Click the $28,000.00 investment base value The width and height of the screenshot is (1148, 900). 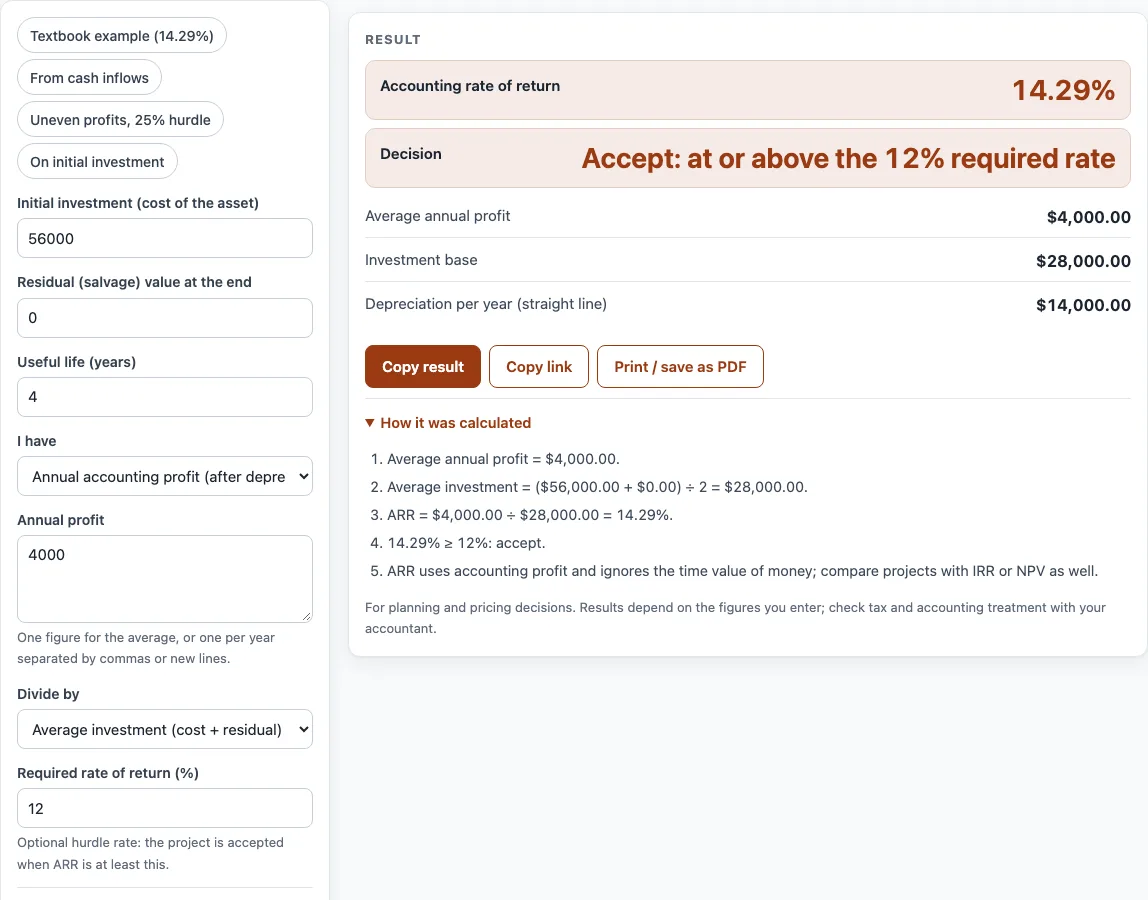1084,261
